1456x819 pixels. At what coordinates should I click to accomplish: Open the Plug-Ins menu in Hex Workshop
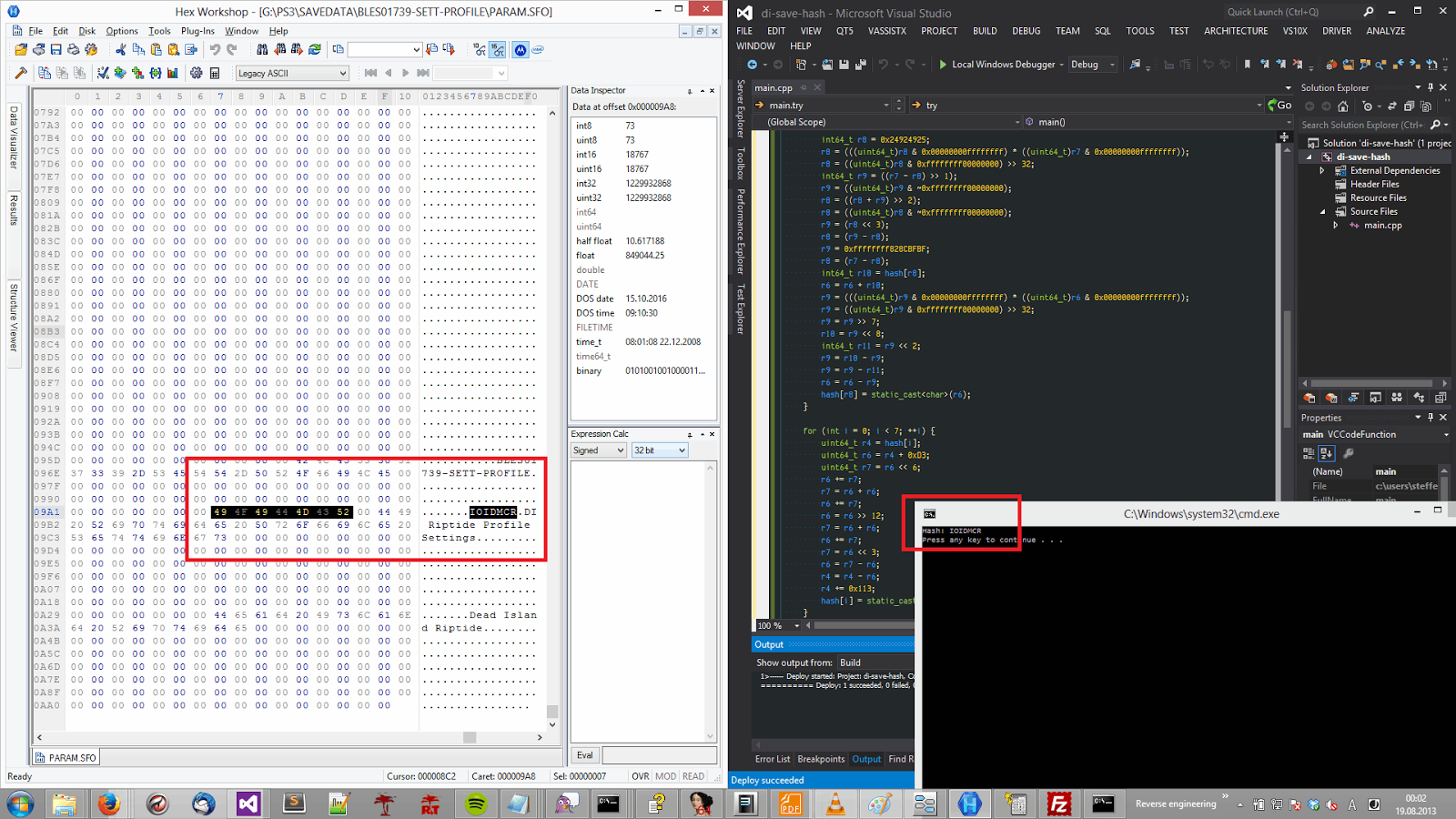coord(197,31)
